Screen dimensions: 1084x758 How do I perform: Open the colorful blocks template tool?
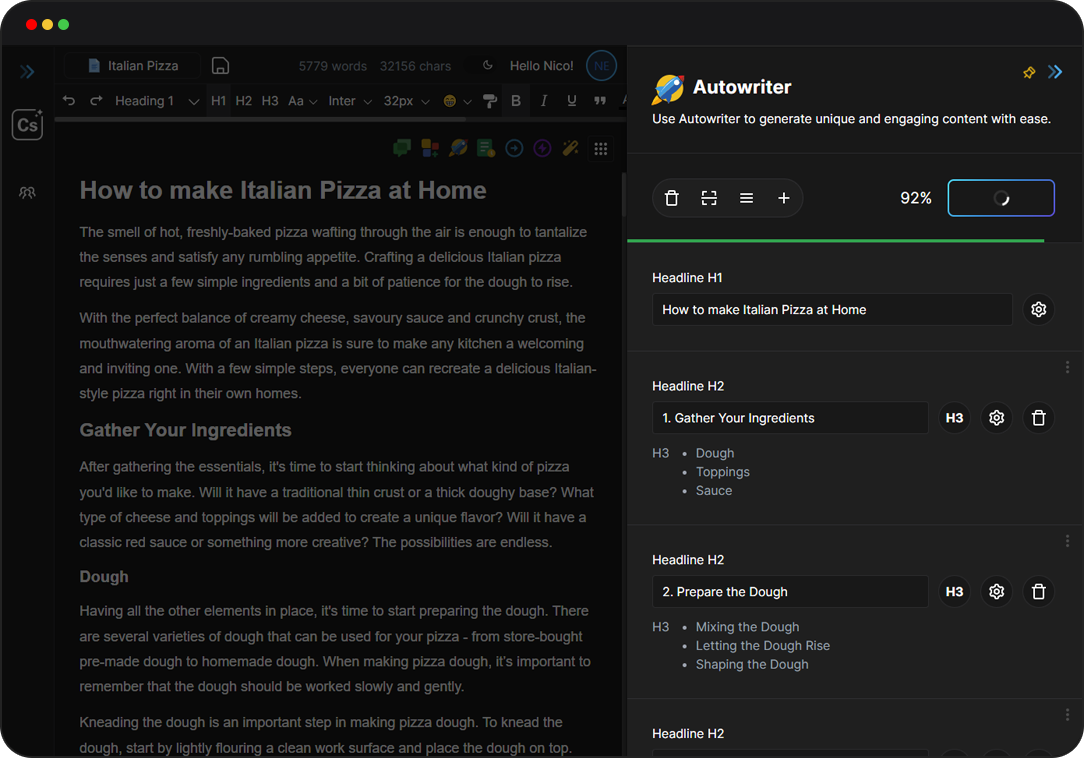click(430, 148)
